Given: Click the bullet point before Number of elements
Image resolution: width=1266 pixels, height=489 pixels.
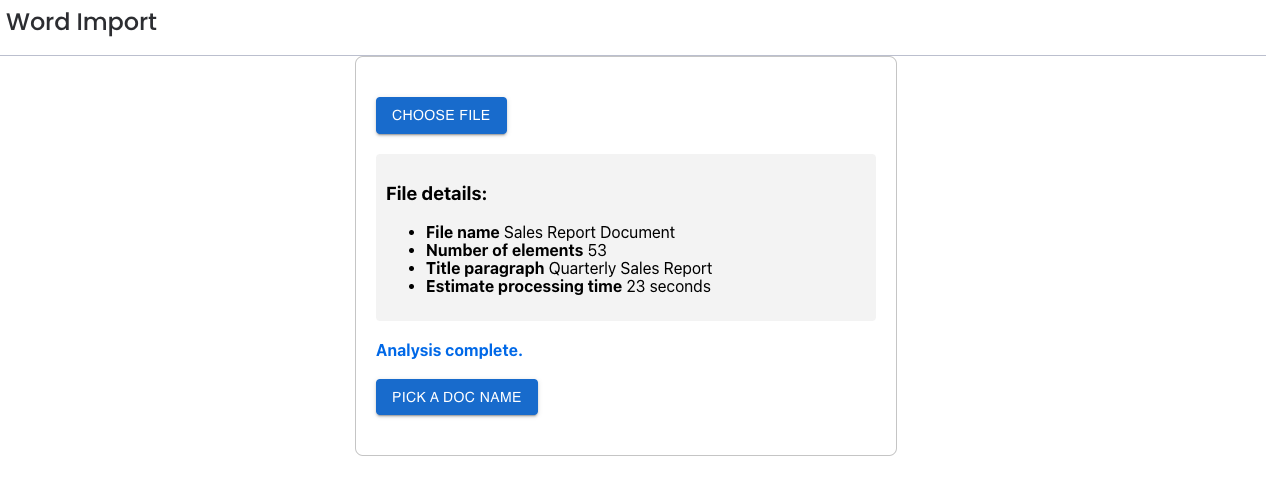Looking at the screenshot, I should [413, 251].
